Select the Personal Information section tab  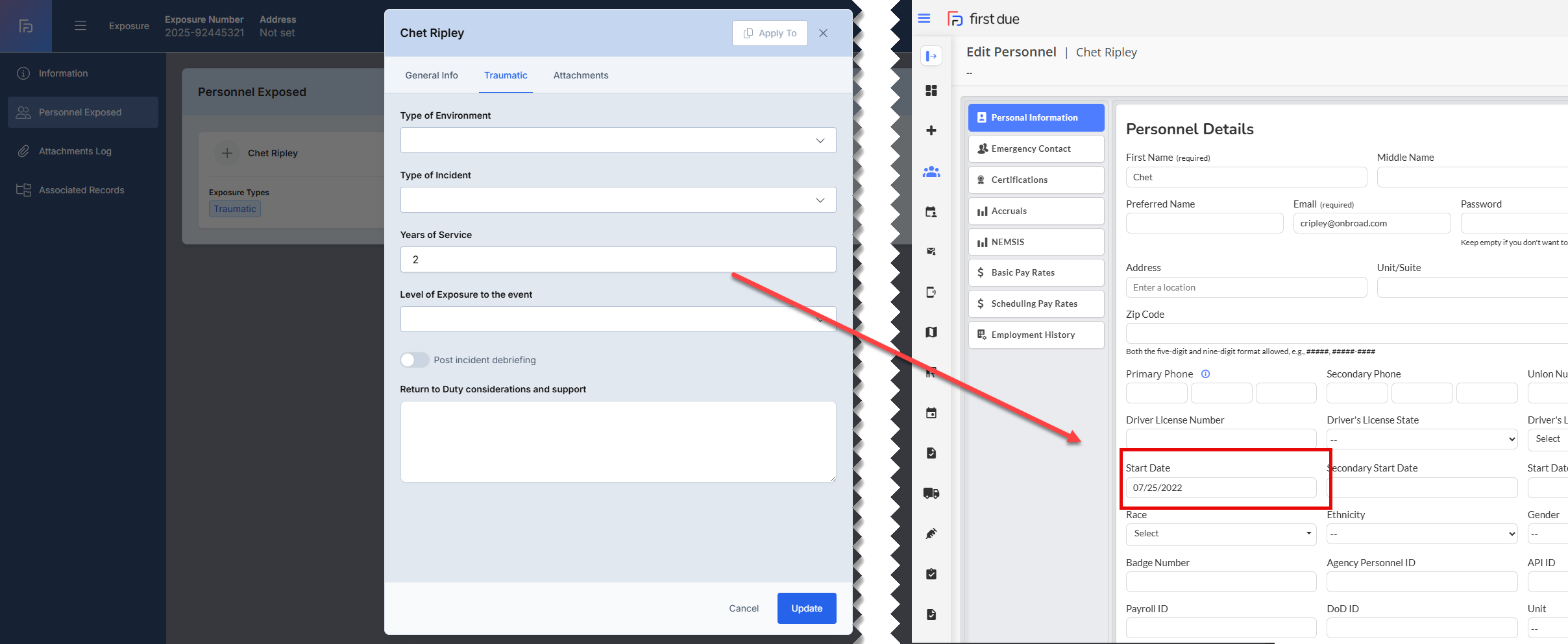[1036, 117]
